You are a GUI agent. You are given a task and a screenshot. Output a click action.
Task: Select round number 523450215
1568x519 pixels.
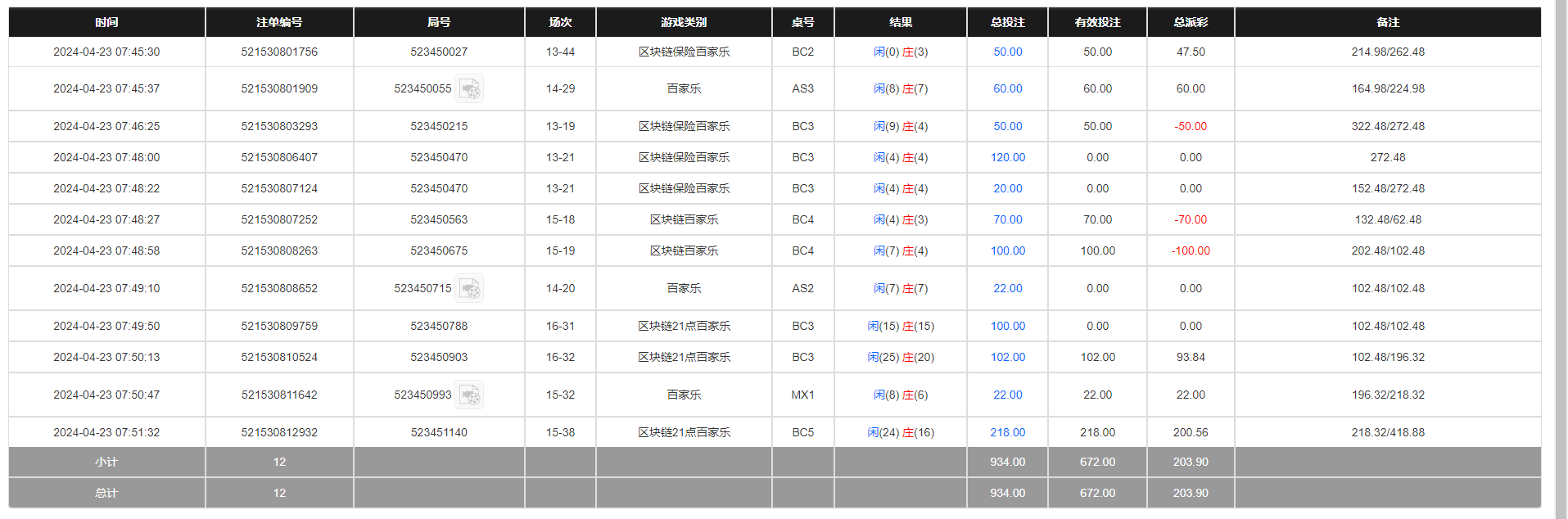pos(439,126)
